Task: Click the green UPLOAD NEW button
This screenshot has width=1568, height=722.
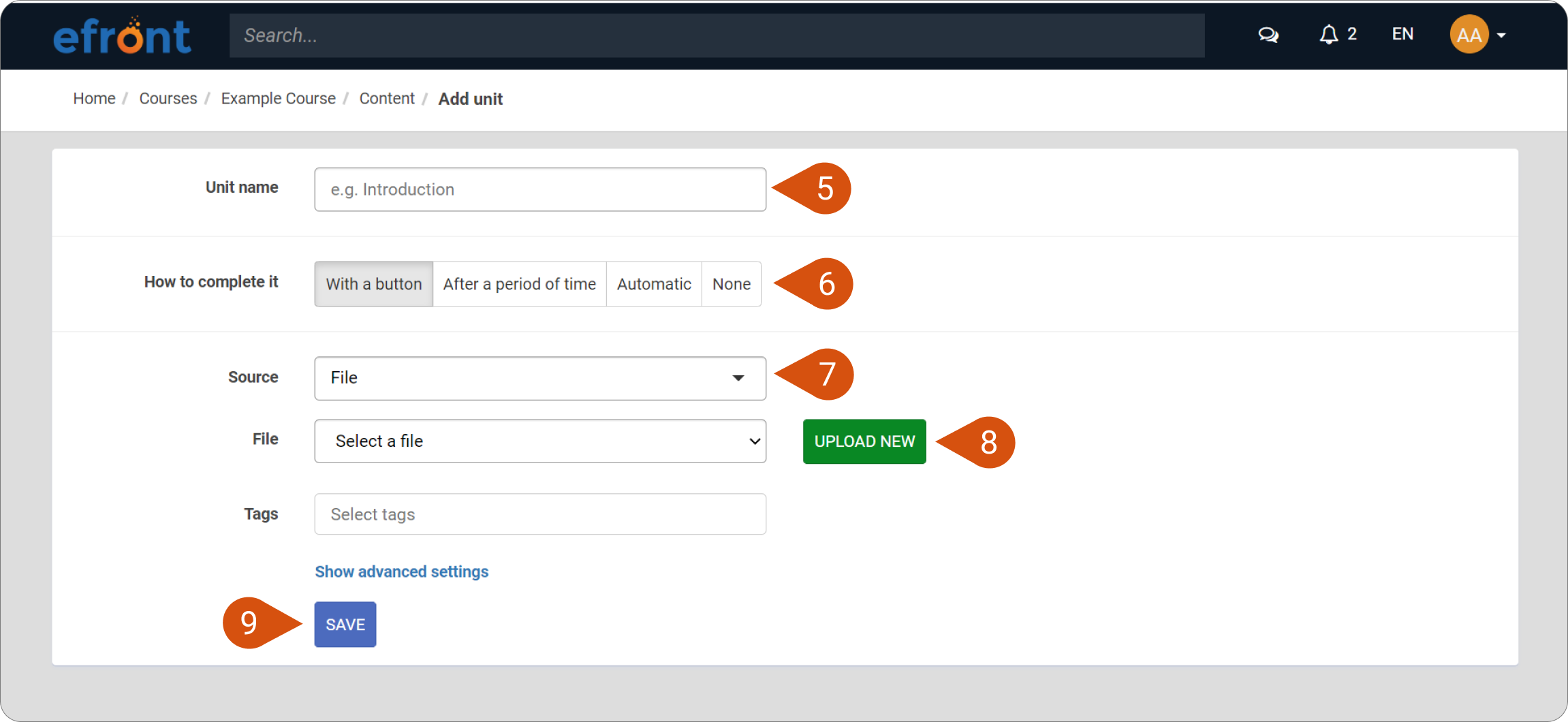Action: click(x=864, y=441)
